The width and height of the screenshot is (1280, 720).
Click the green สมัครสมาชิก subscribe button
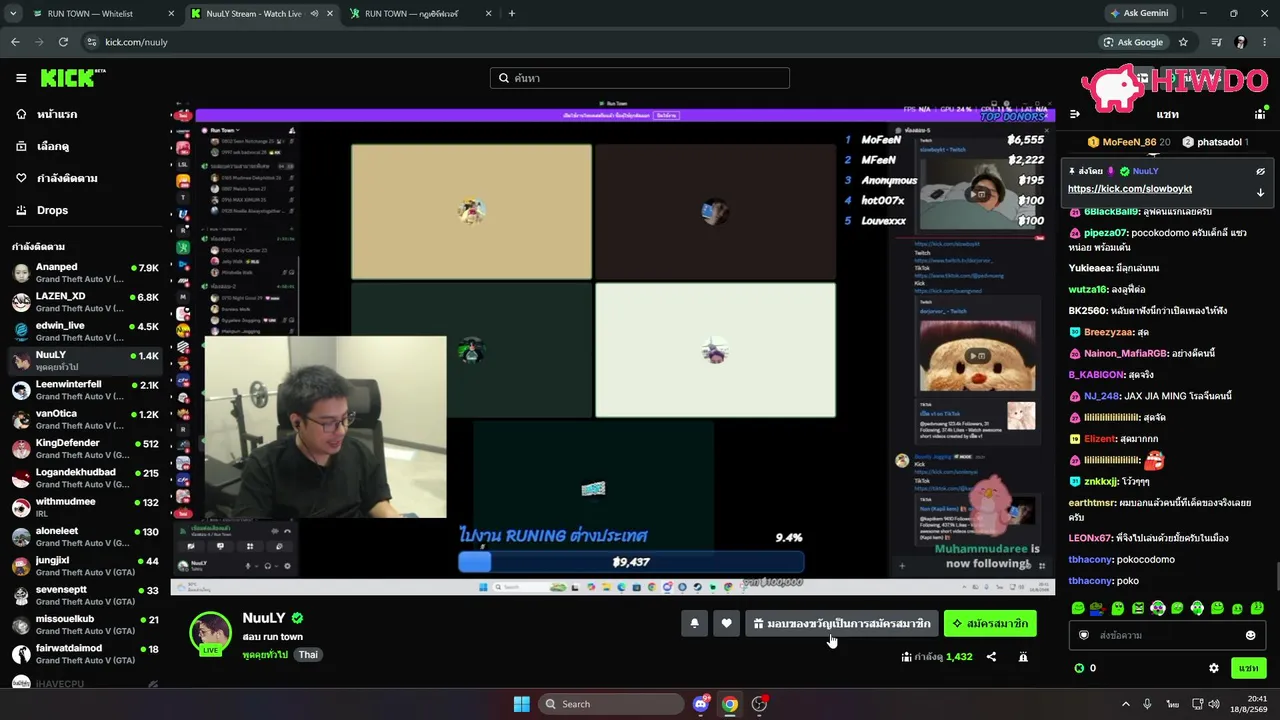pyautogui.click(x=990, y=623)
